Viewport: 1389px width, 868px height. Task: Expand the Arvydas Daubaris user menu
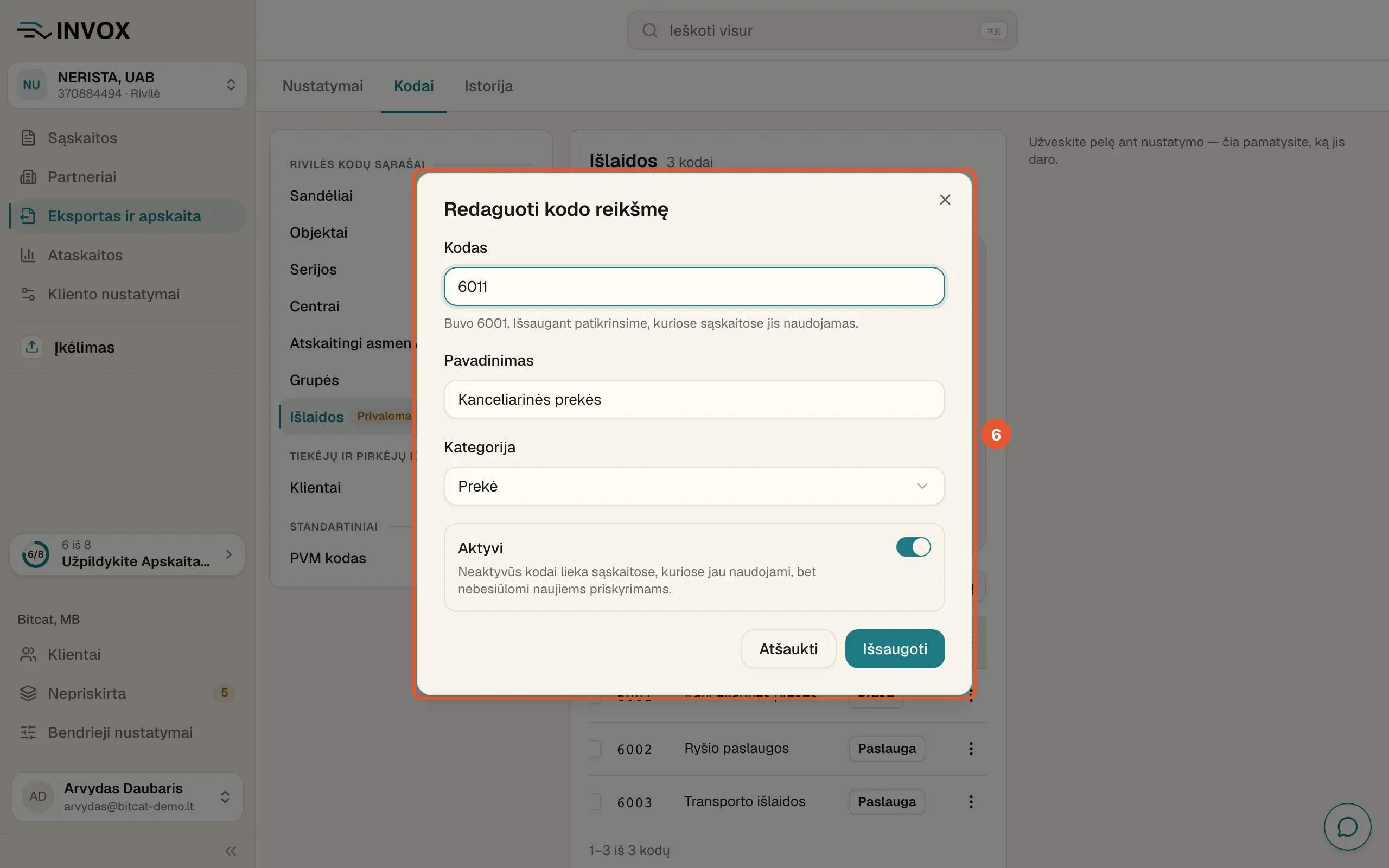pos(128,797)
